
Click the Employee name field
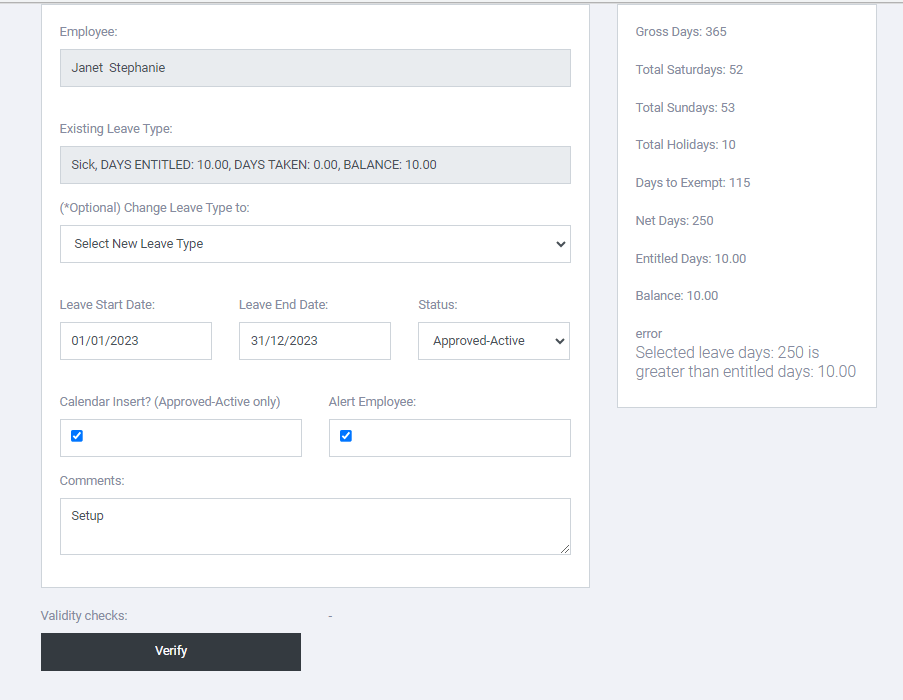click(x=315, y=68)
